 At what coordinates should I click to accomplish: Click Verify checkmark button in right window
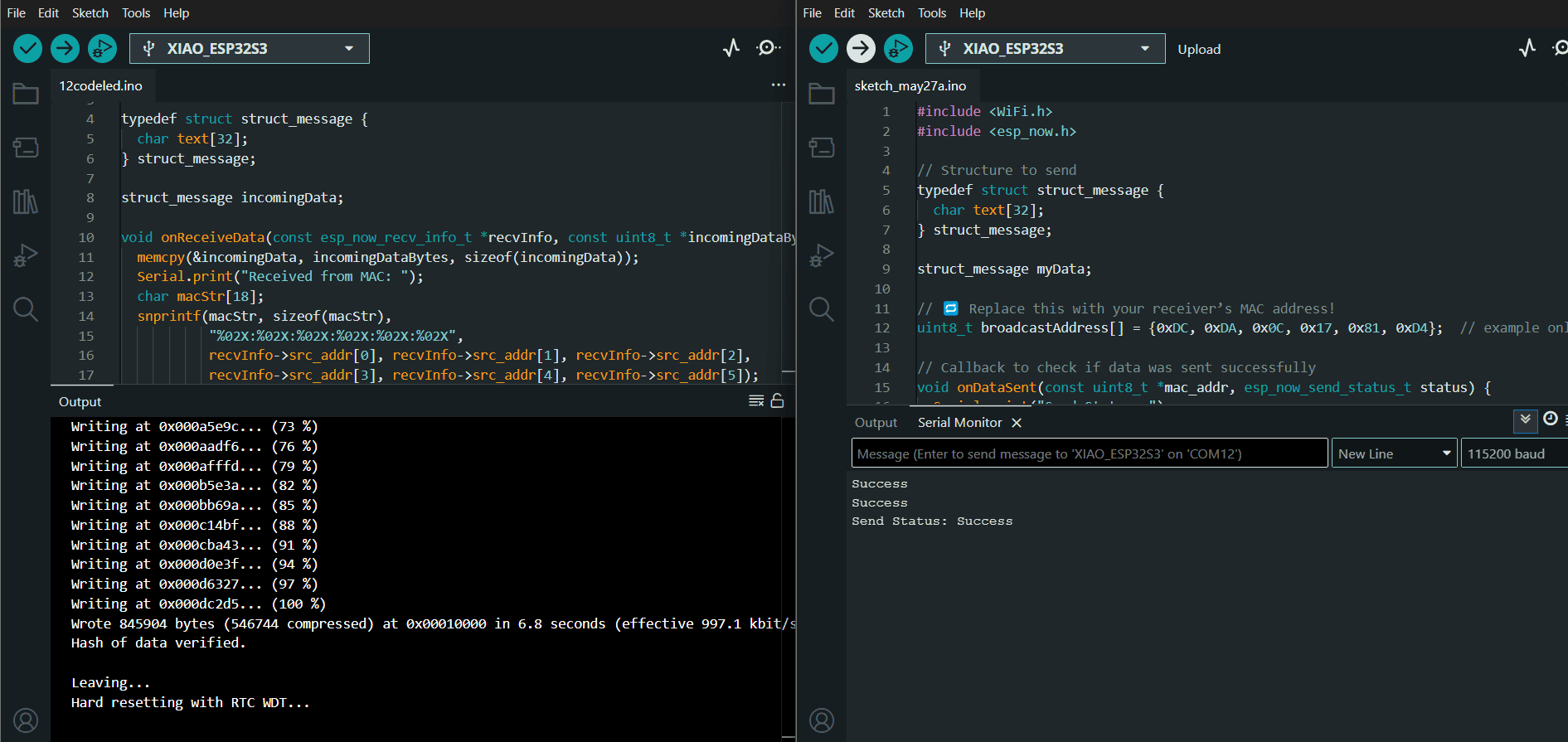(x=823, y=49)
